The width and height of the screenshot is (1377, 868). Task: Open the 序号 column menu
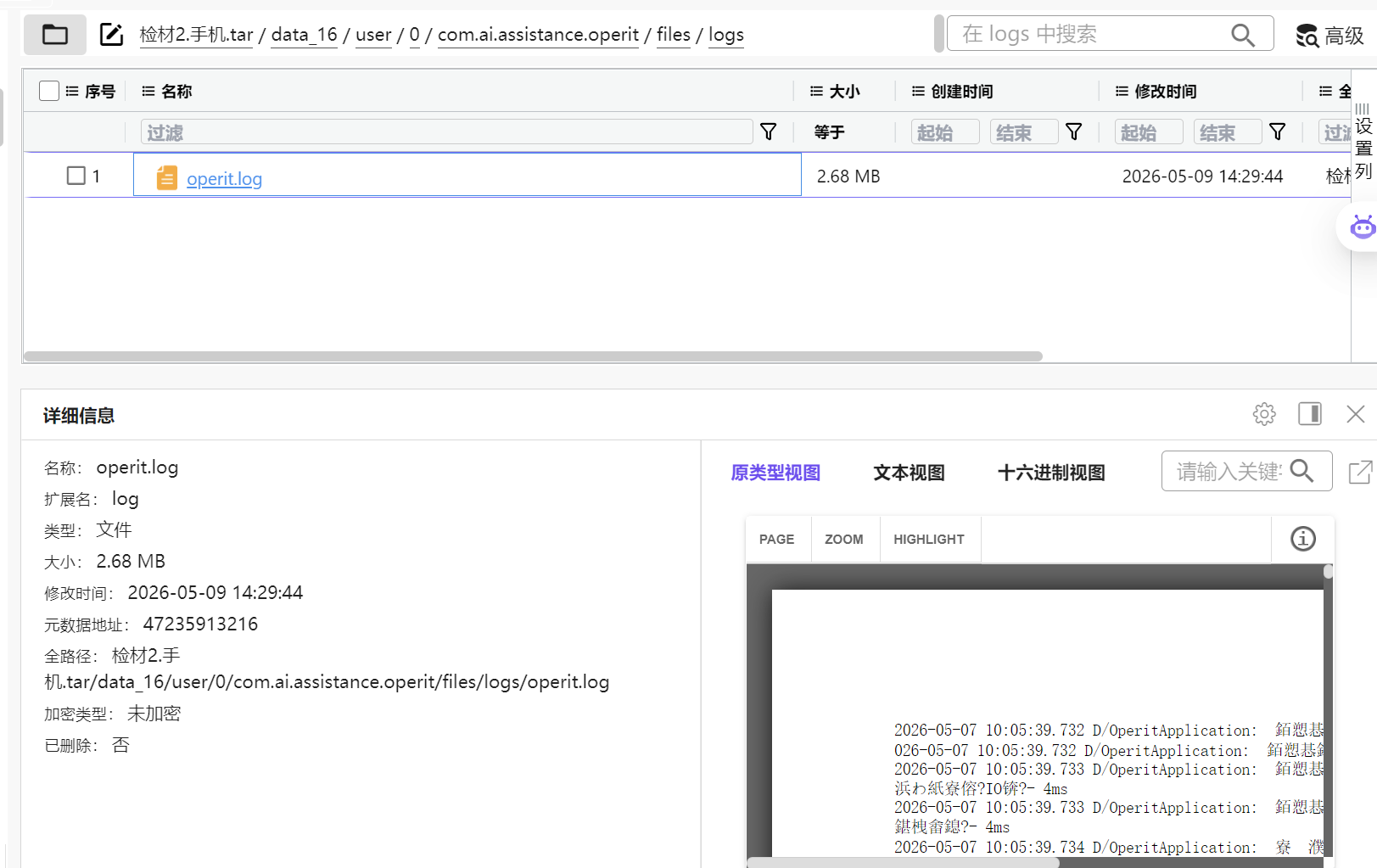coord(72,91)
